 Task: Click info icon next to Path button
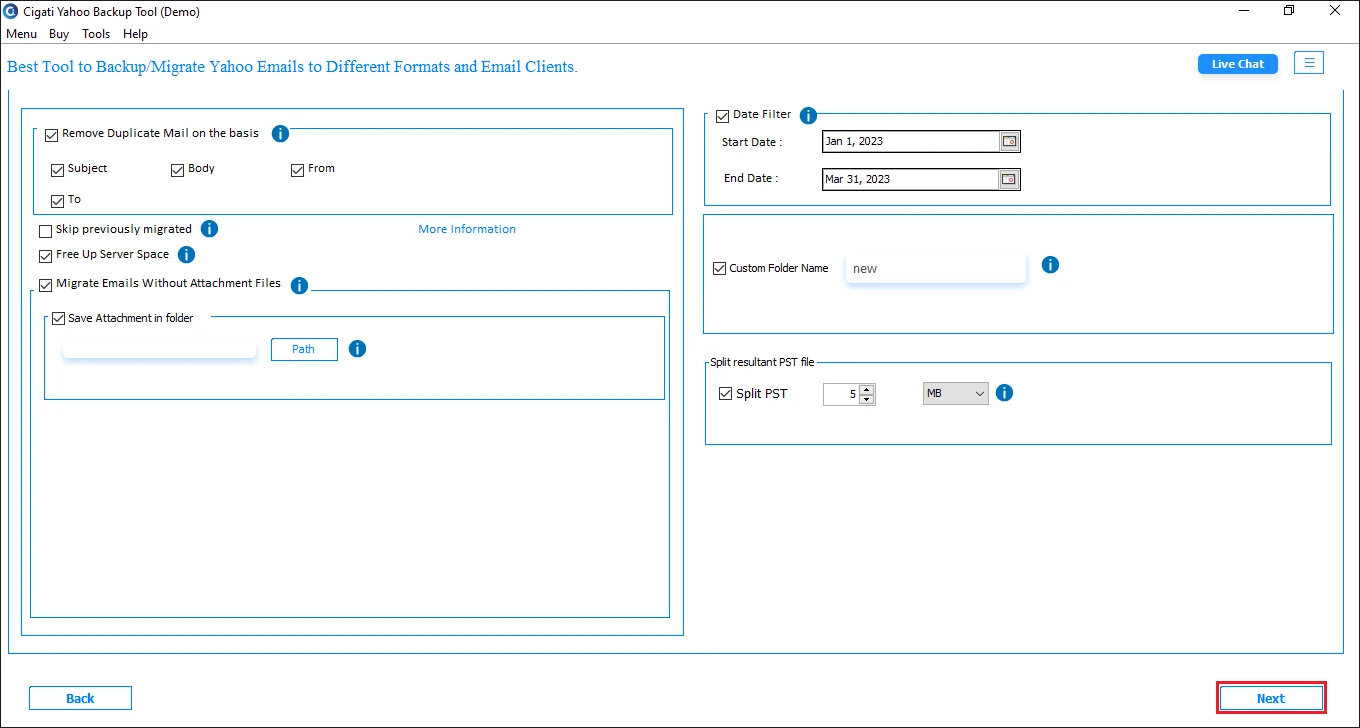(357, 349)
